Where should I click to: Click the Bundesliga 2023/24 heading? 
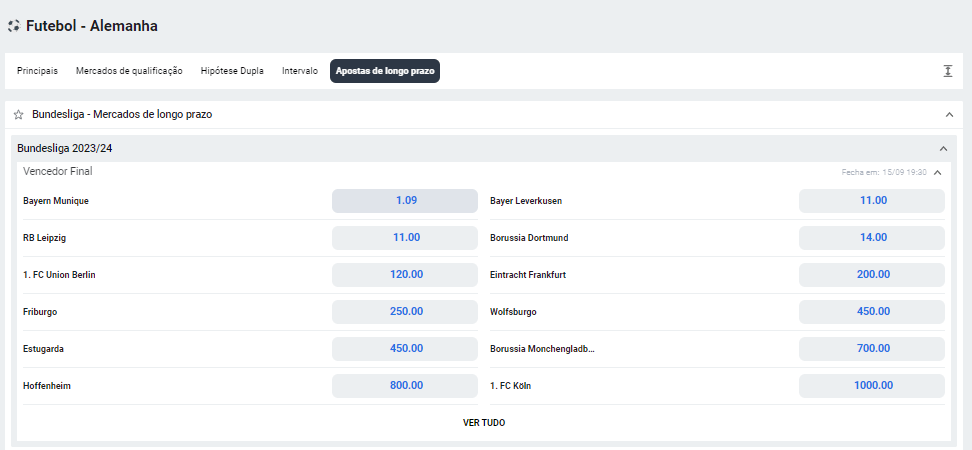click(x=64, y=149)
